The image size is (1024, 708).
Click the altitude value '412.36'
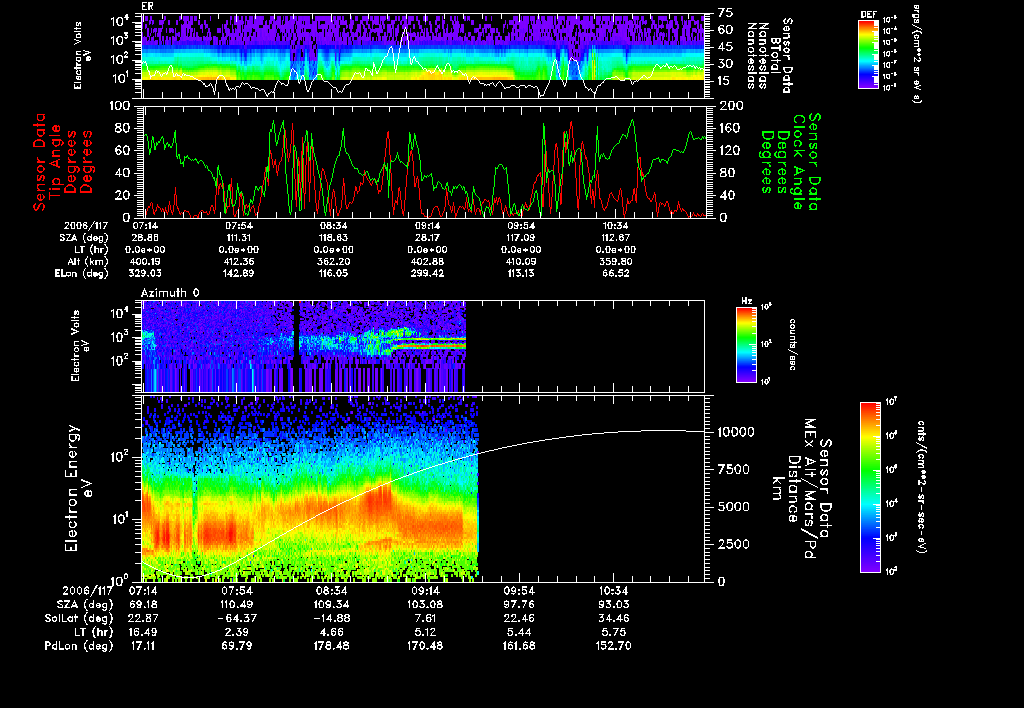pos(238,261)
